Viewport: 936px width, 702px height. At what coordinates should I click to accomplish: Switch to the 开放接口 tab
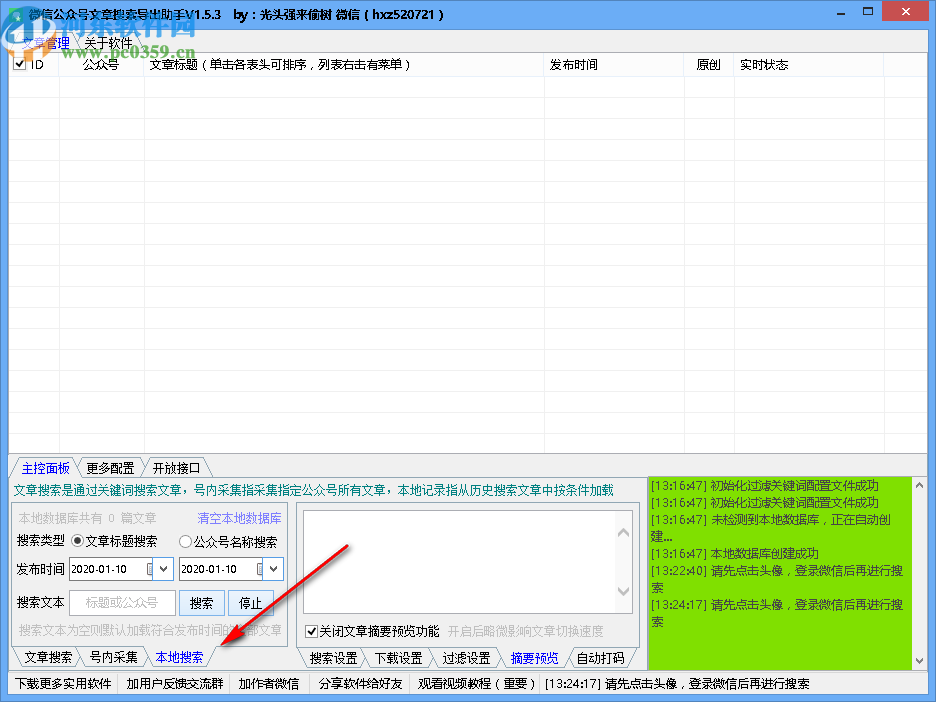click(178, 467)
